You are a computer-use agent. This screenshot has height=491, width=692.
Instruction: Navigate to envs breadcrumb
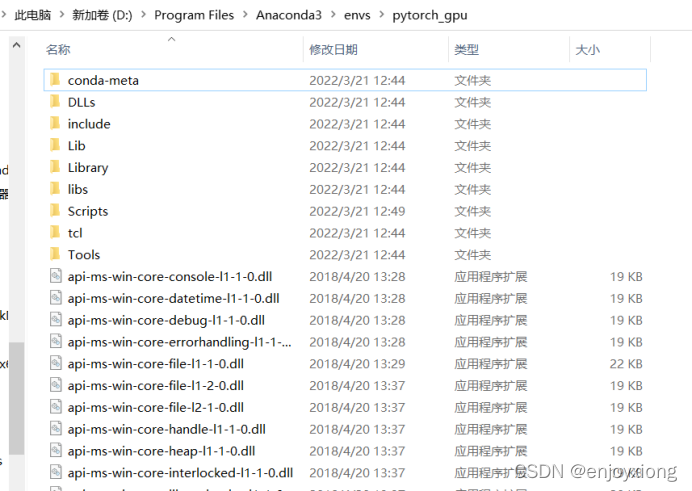357,15
